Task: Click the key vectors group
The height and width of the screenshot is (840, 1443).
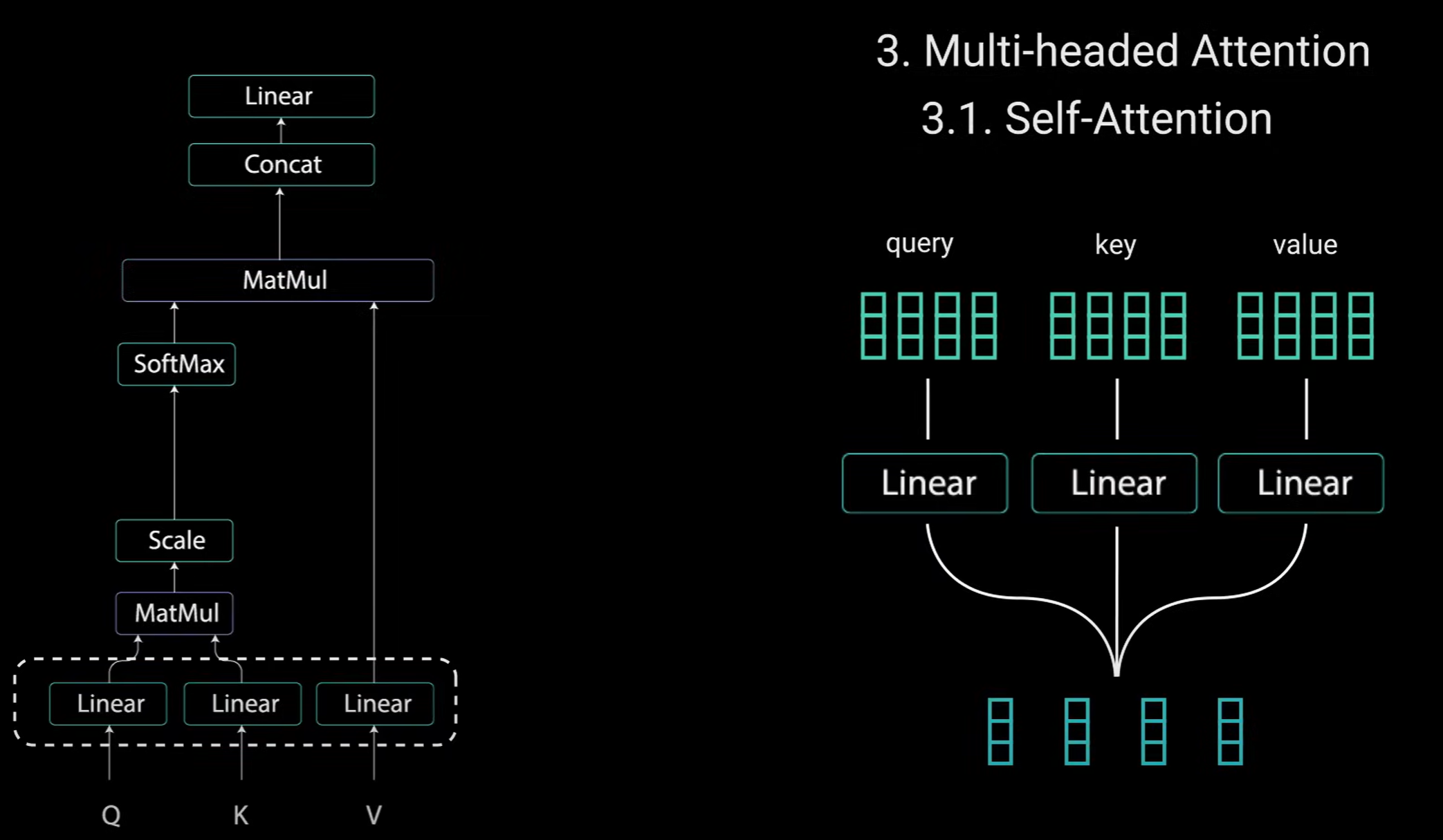Action: click(1117, 326)
